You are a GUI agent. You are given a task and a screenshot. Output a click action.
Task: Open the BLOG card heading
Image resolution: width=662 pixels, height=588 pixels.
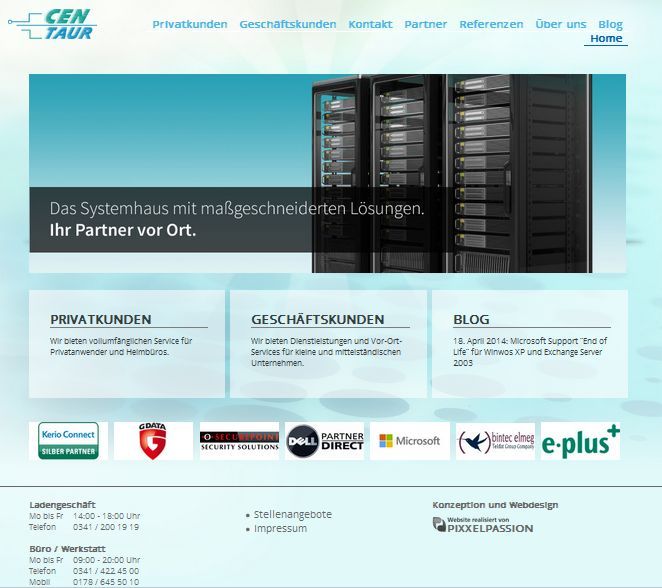tap(471, 320)
